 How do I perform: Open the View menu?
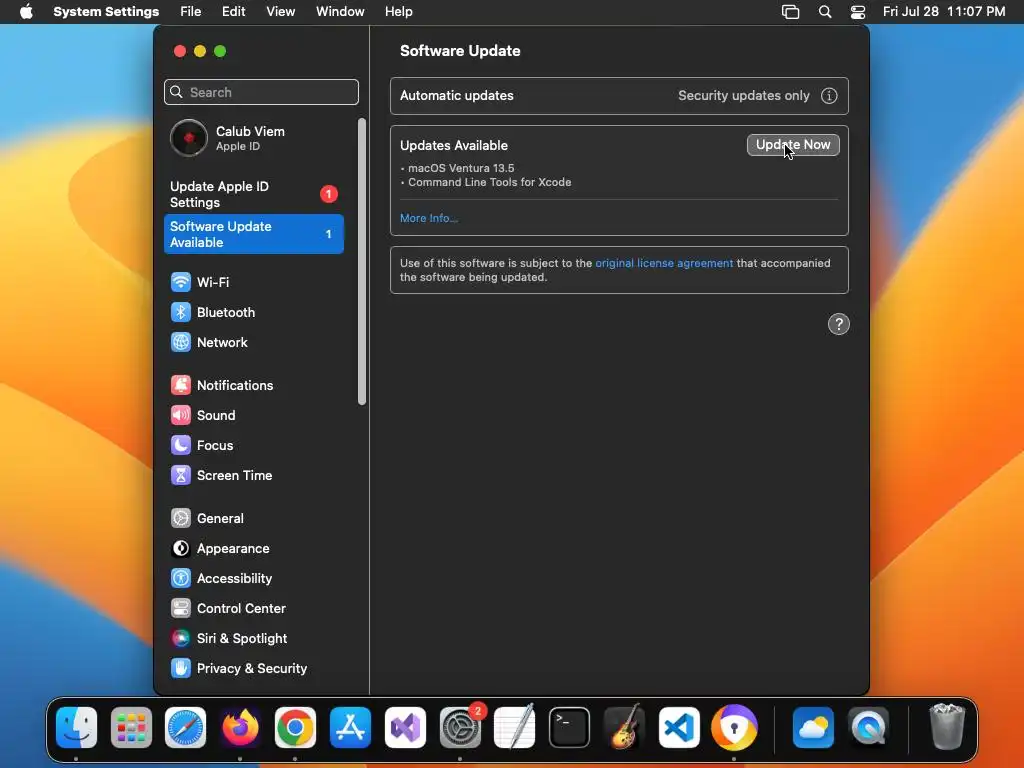click(x=280, y=12)
